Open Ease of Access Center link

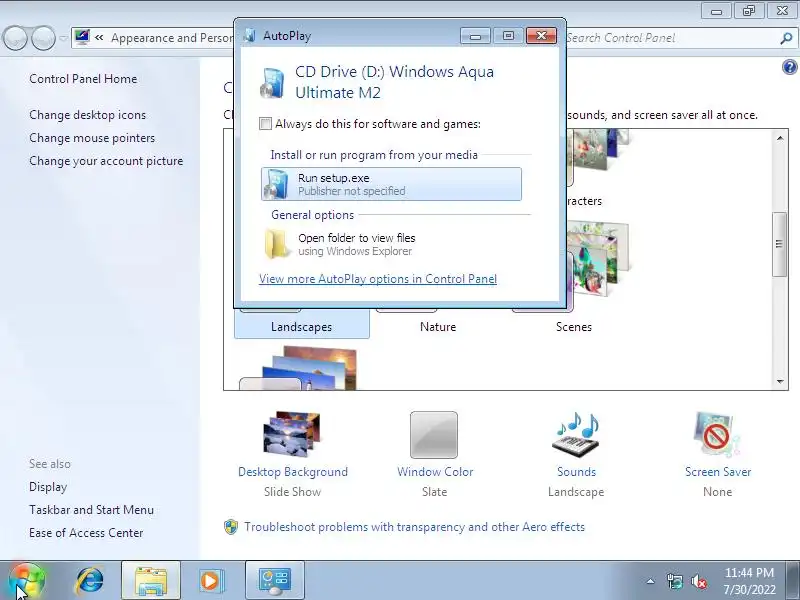click(86, 533)
